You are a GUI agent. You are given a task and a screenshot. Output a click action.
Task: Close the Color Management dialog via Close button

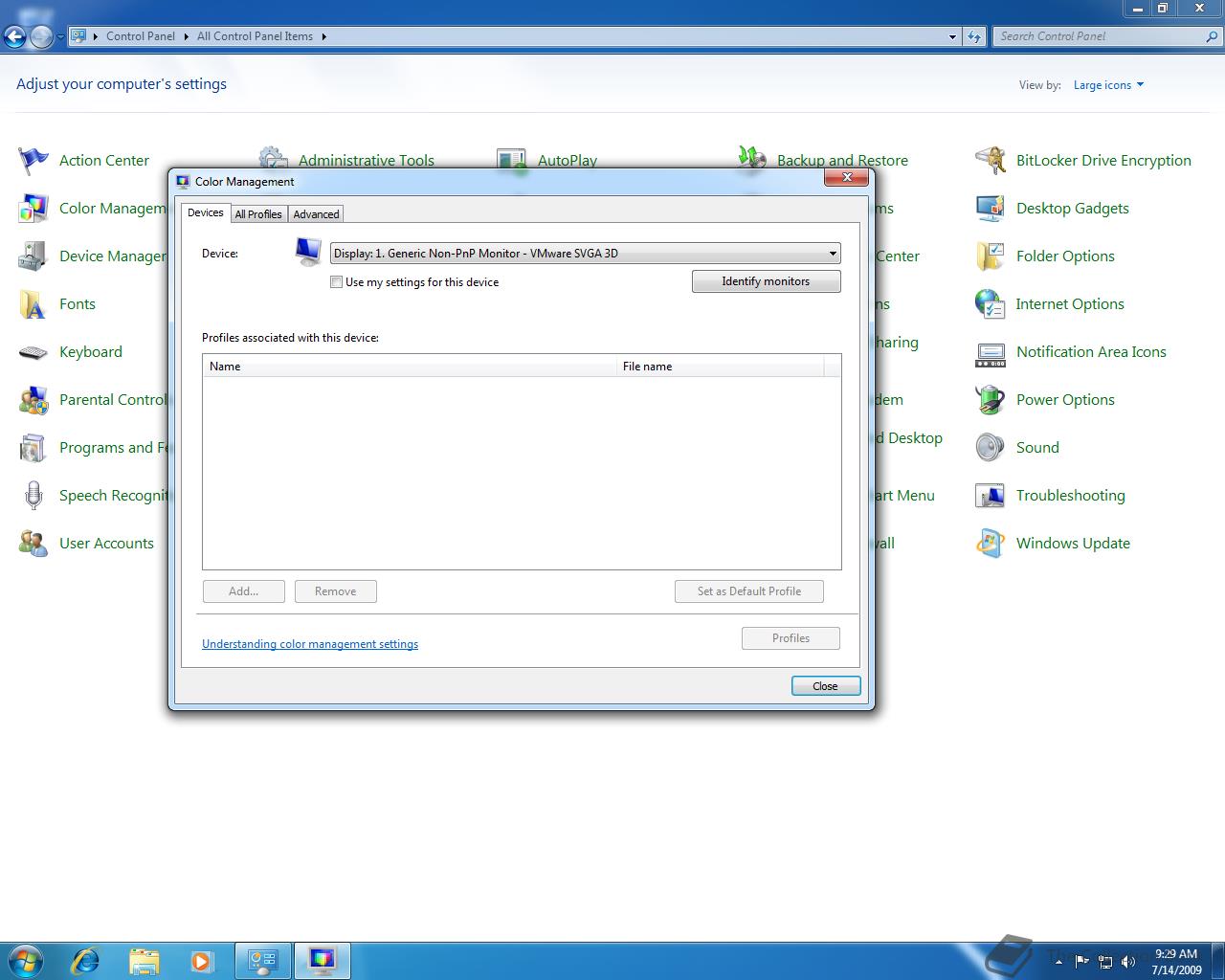825,686
